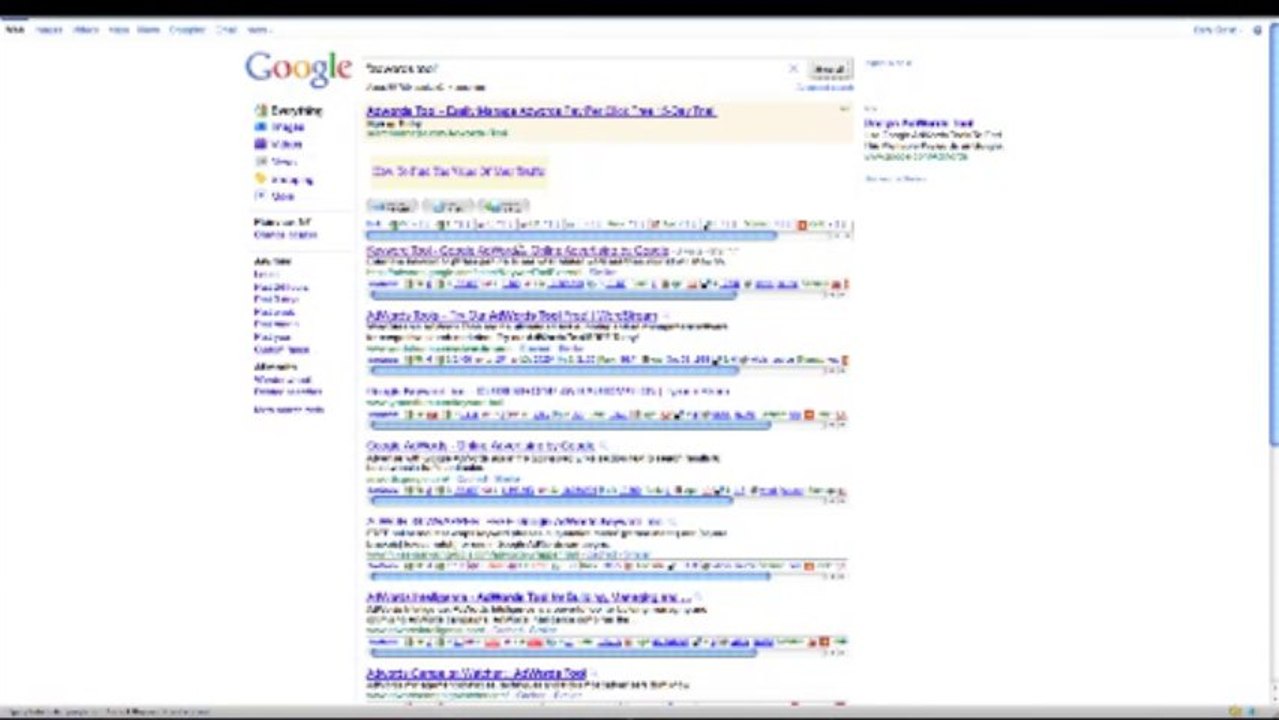Filter results by Past year
The width and height of the screenshot is (1279, 720).
click(272, 337)
